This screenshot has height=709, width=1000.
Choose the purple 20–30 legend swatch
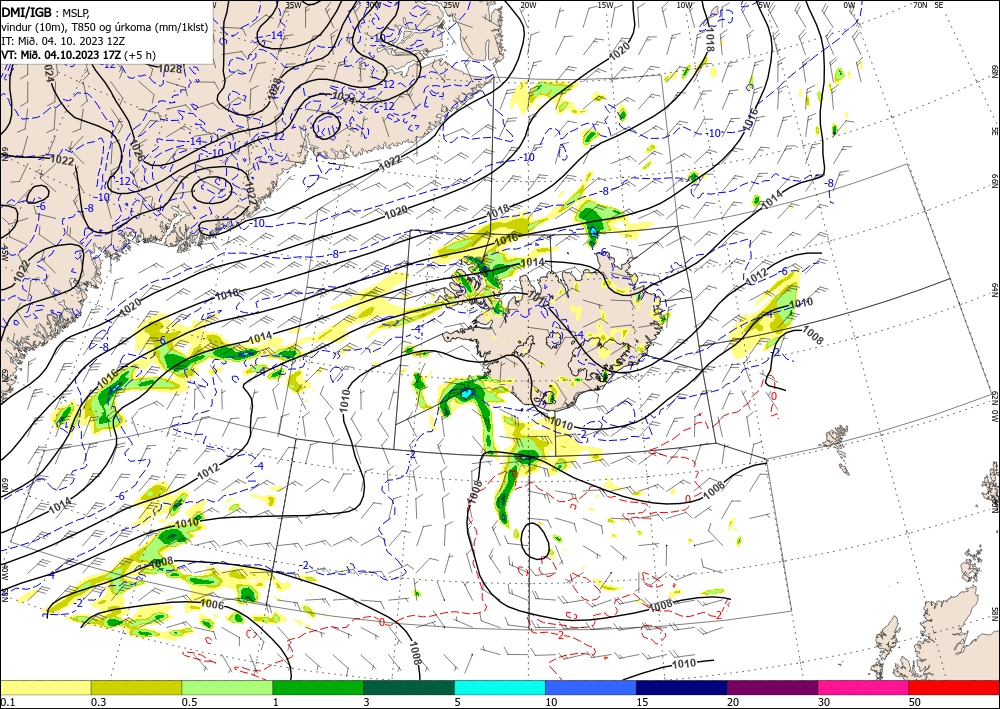772,687
